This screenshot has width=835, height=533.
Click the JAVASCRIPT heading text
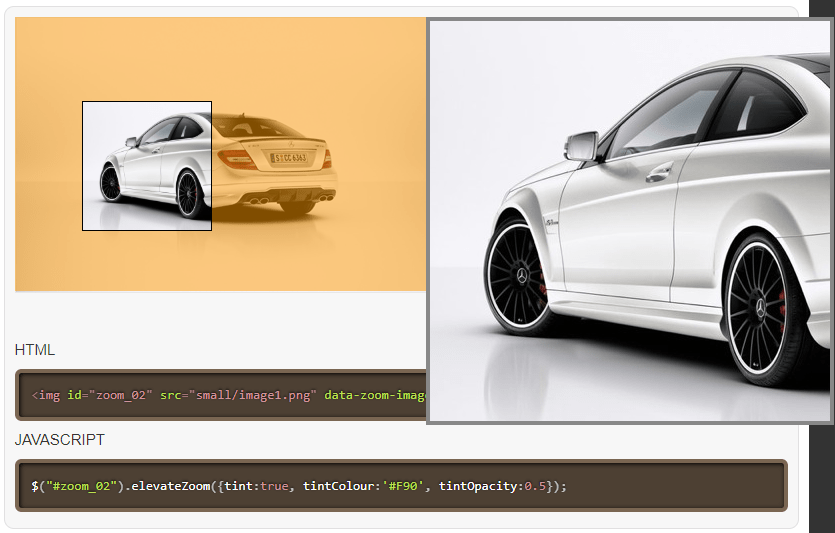click(x=60, y=440)
